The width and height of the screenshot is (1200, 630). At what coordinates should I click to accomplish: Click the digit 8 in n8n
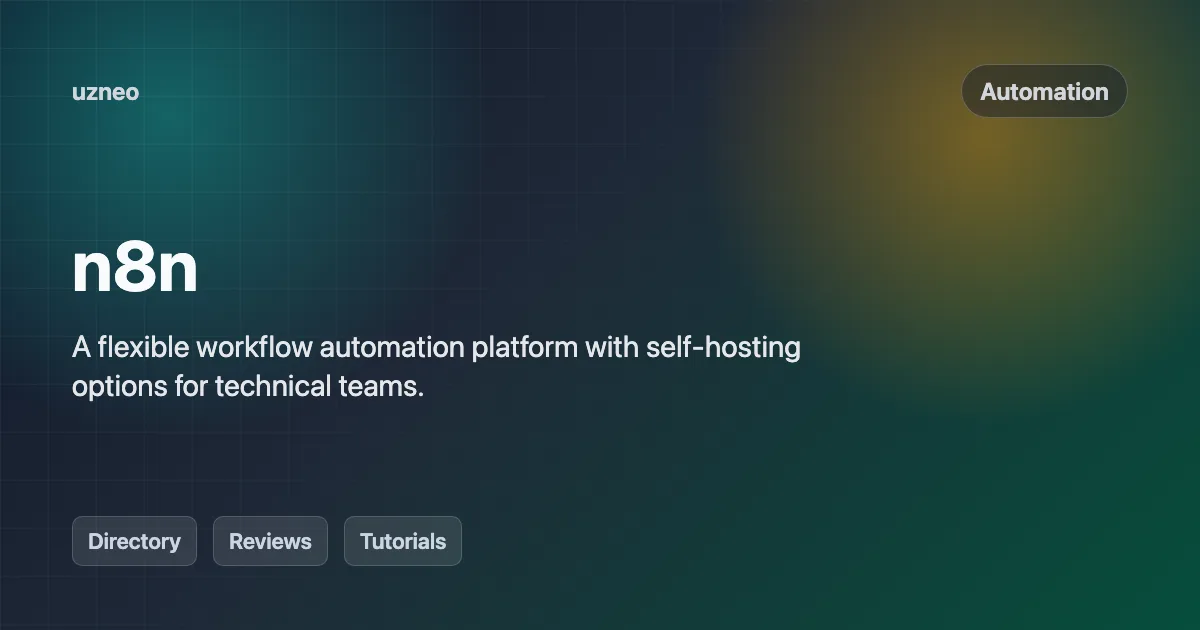click(135, 269)
